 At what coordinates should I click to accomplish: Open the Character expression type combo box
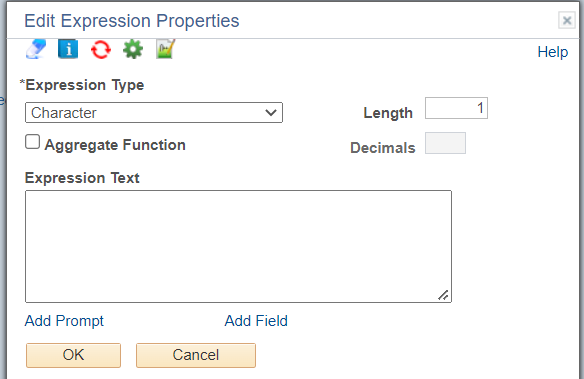(154, 112)
